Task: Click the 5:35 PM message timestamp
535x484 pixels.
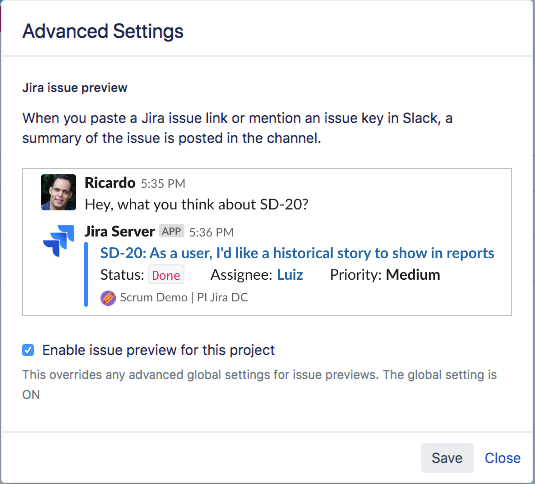Action: pyautogui.click(x=163, y=184)
